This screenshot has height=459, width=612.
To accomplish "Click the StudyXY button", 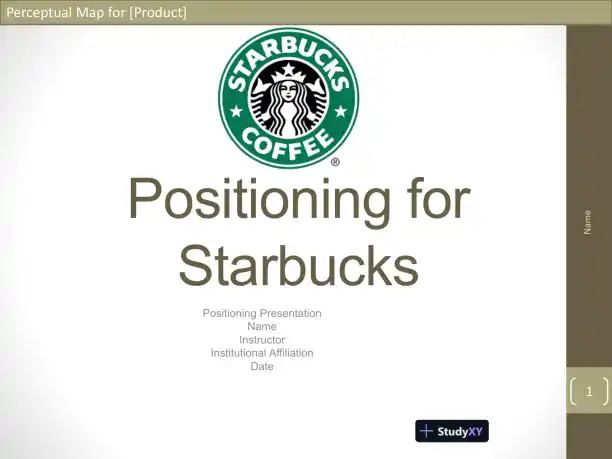I will 452,431.
